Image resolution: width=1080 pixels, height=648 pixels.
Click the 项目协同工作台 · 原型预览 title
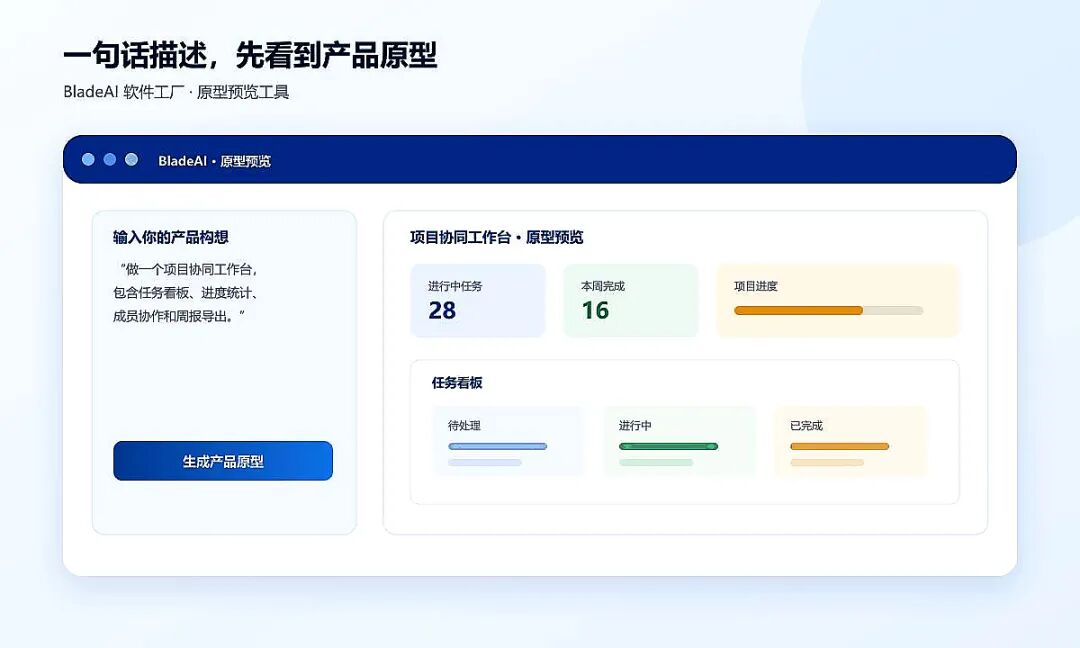point(497,238)
